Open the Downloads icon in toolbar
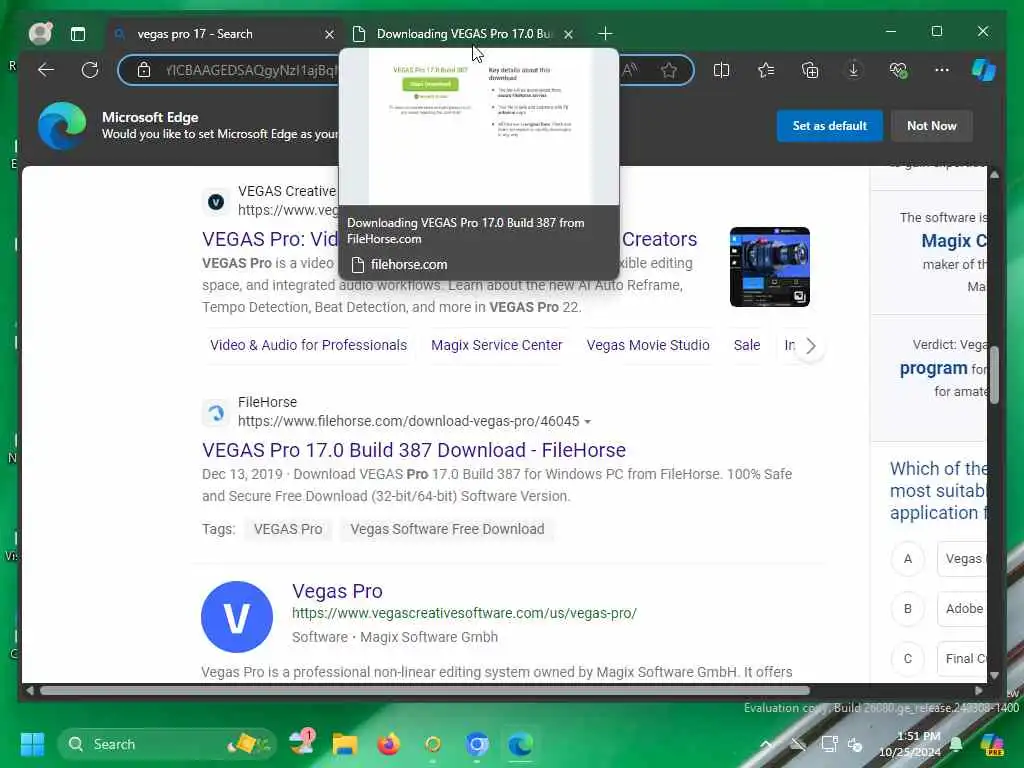This screenshot has width=1024, height=768. [854, 70]
